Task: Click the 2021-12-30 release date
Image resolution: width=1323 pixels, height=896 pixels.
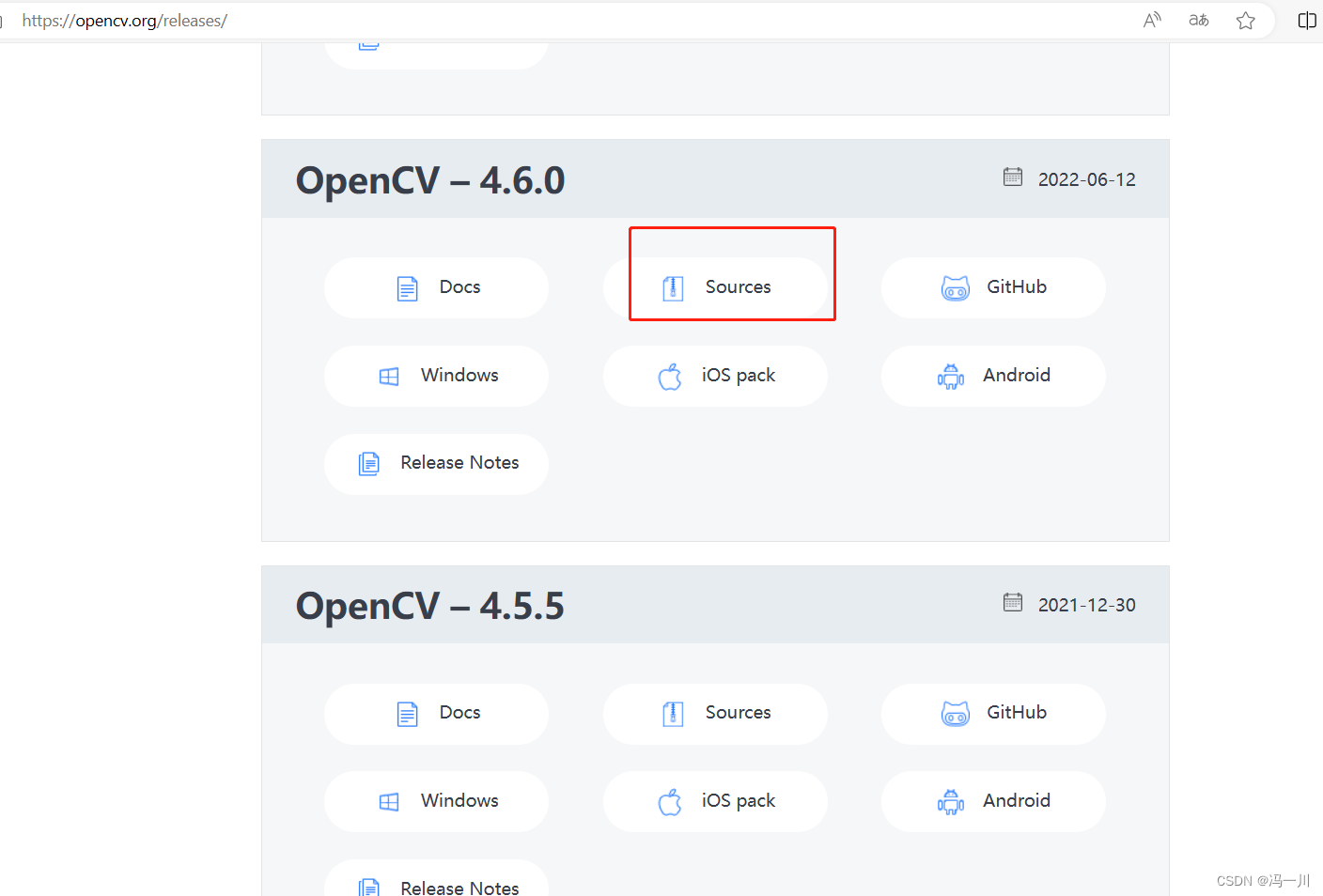Action: (x=1087, y=605)
